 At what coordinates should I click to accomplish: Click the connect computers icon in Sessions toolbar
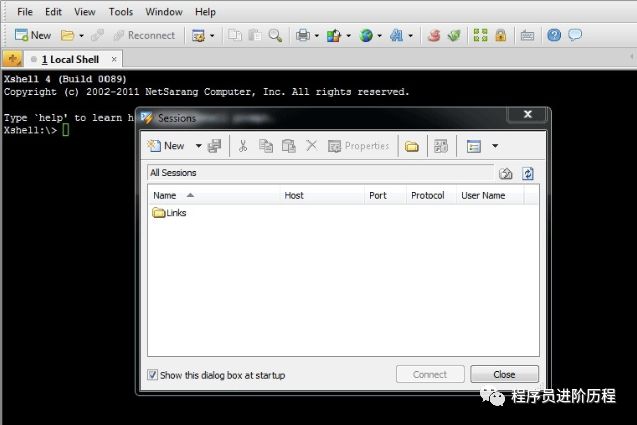tap(214, 145)
